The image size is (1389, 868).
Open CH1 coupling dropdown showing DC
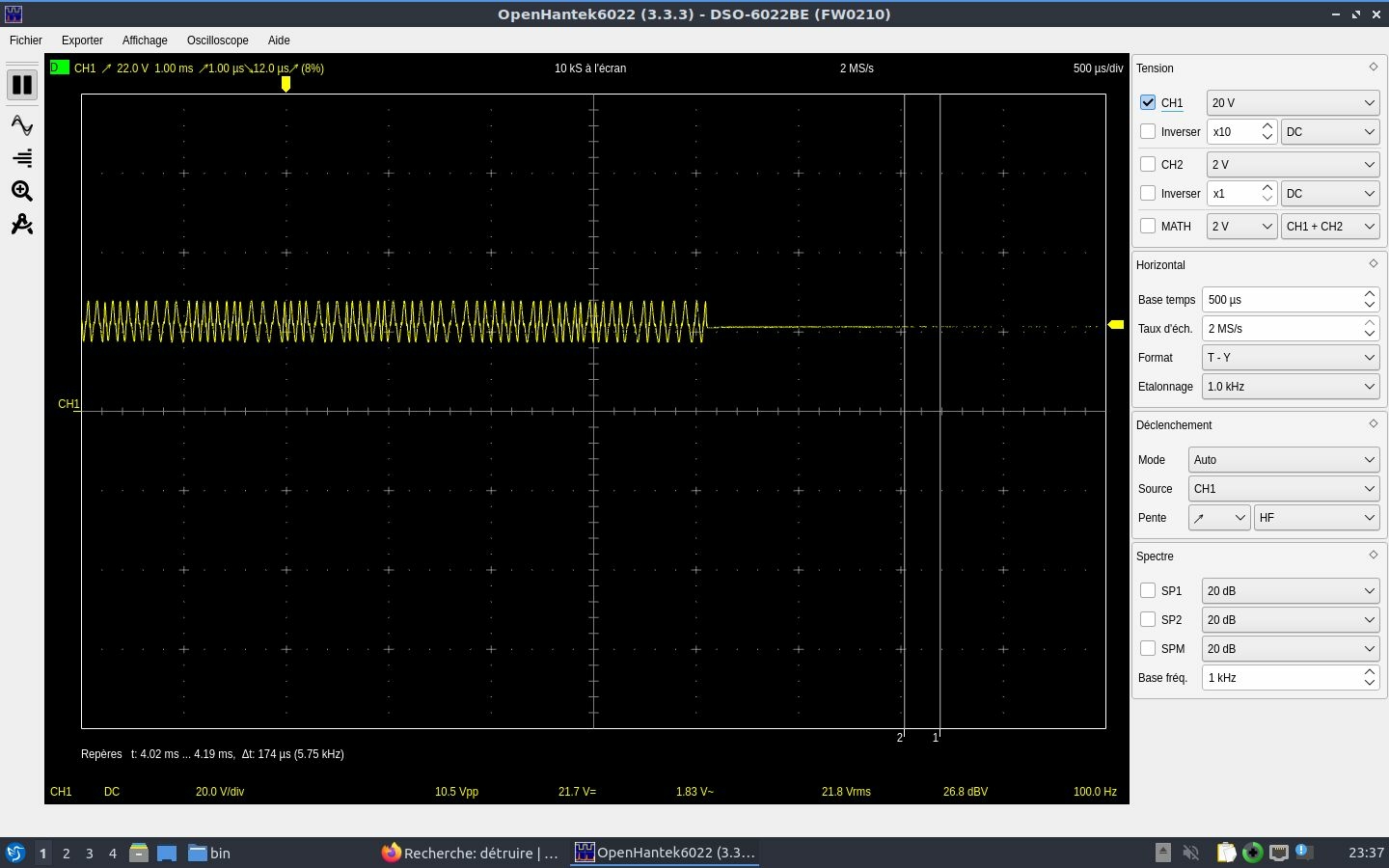click(x=1330, y=131)
